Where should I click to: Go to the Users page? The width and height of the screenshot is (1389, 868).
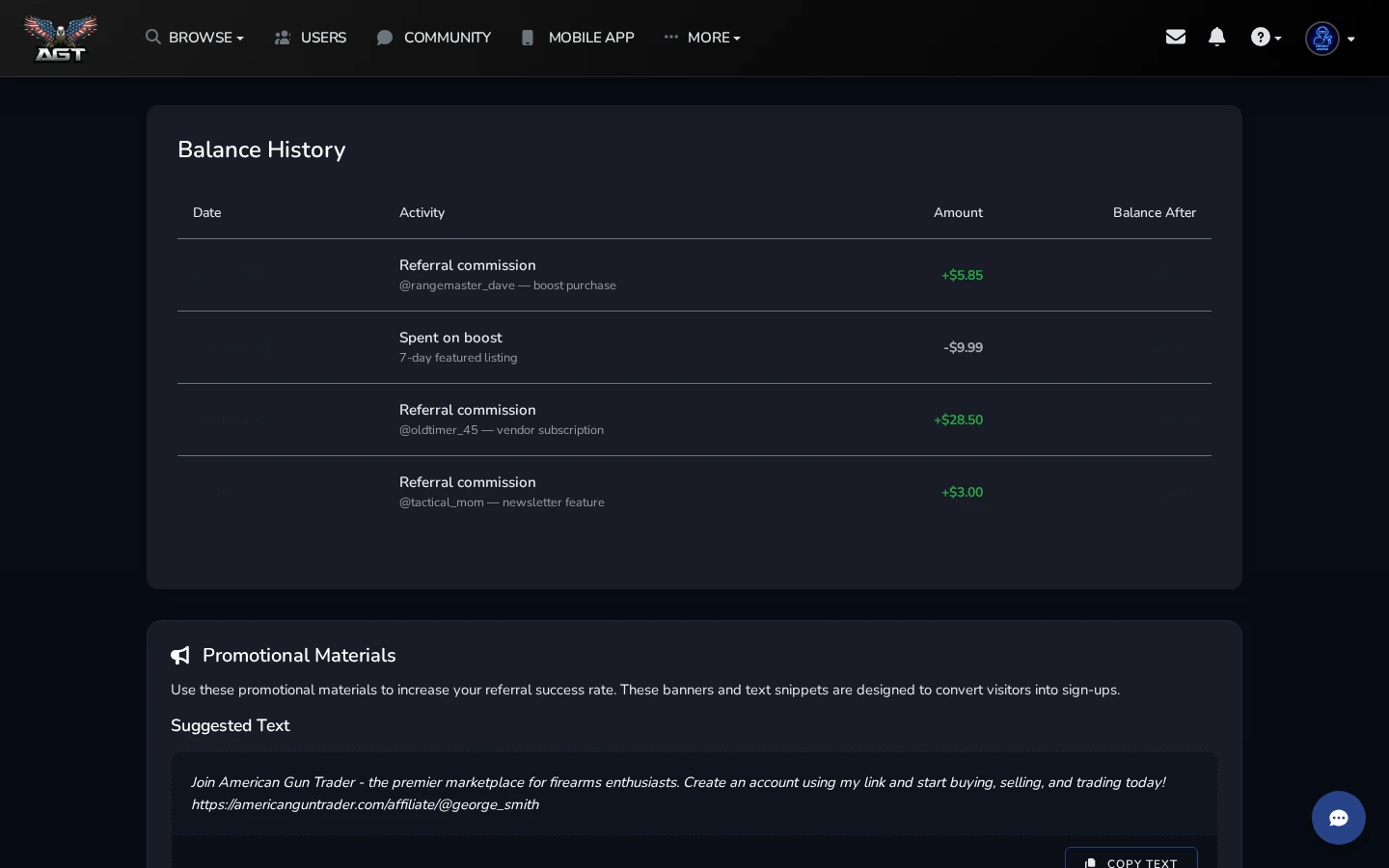[x=311, y=38]
